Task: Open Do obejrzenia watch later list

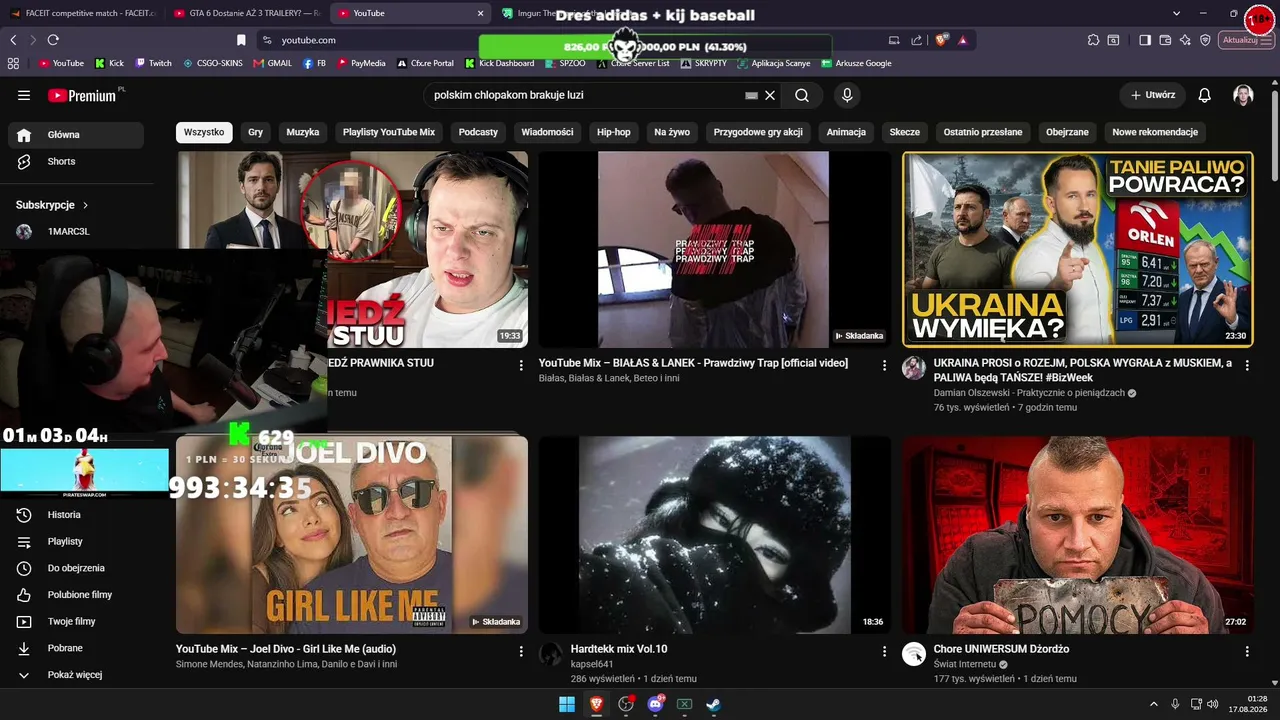Action: pyautogui.click(x=76, y=568)
